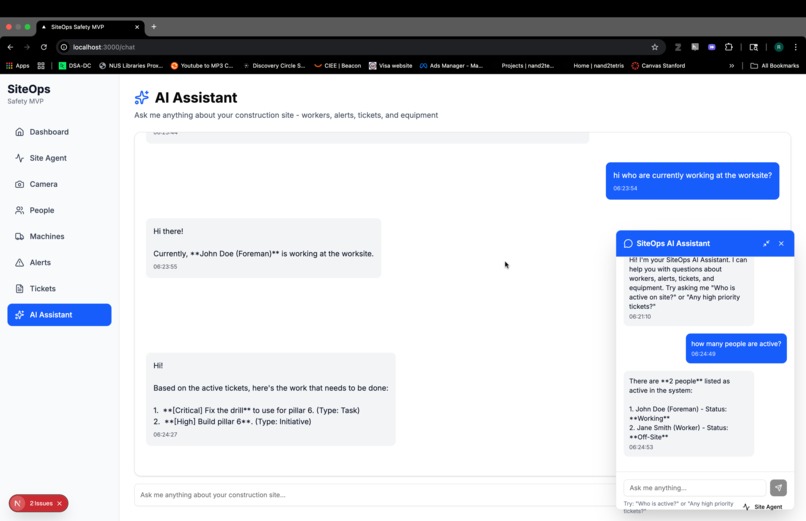Screen dimensions: 806x521
Task: Open the Youtube to MP3 bookmark
Action: [202, 66]
